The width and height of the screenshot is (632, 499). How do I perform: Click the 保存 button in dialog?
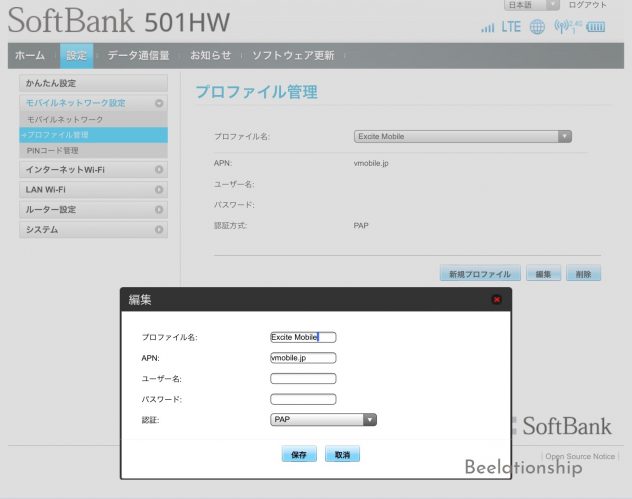point(299,454)
